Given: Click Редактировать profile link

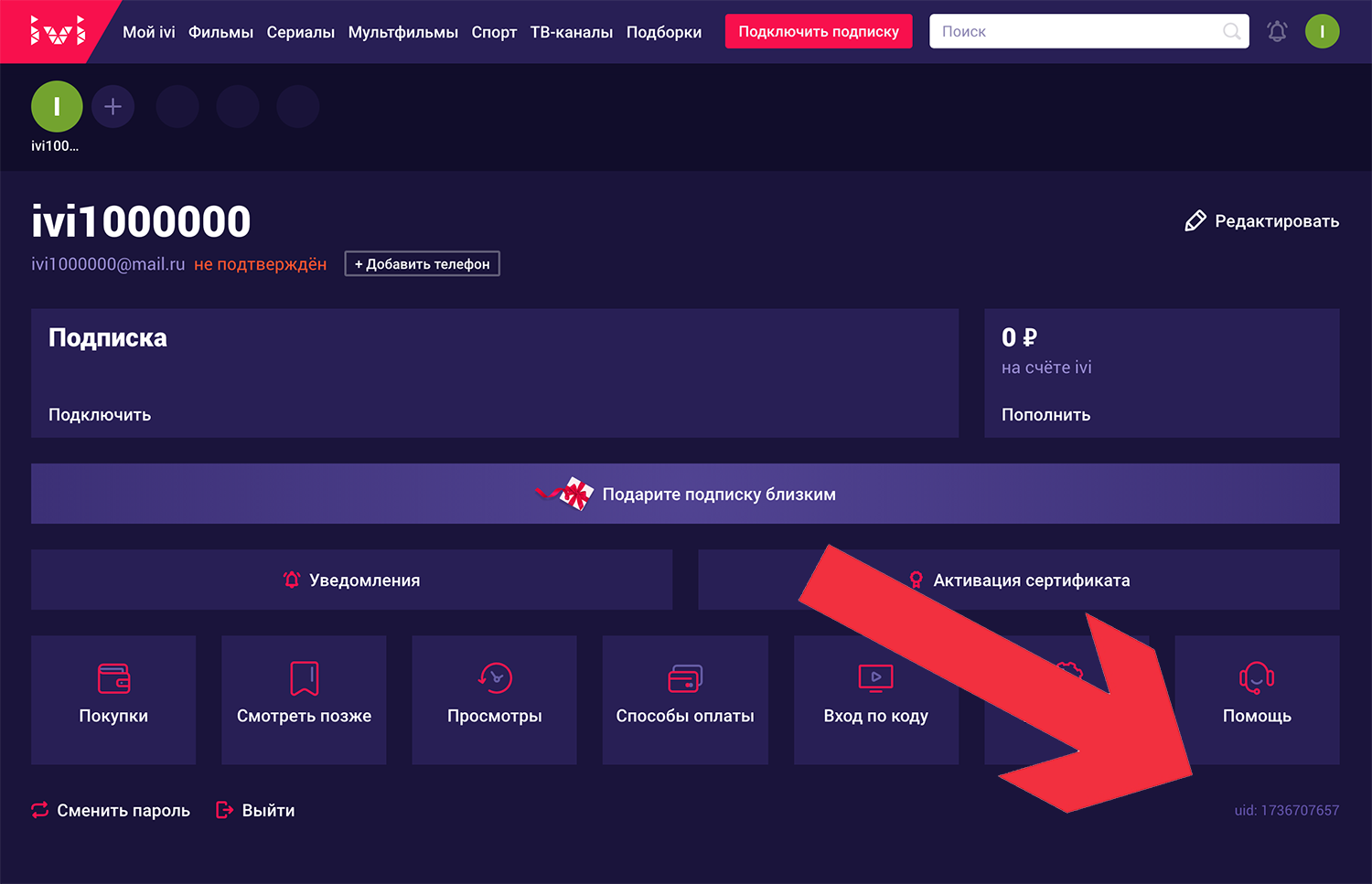Looking at the screenshot, I should pyautogui.click(x=1262, y=221).
